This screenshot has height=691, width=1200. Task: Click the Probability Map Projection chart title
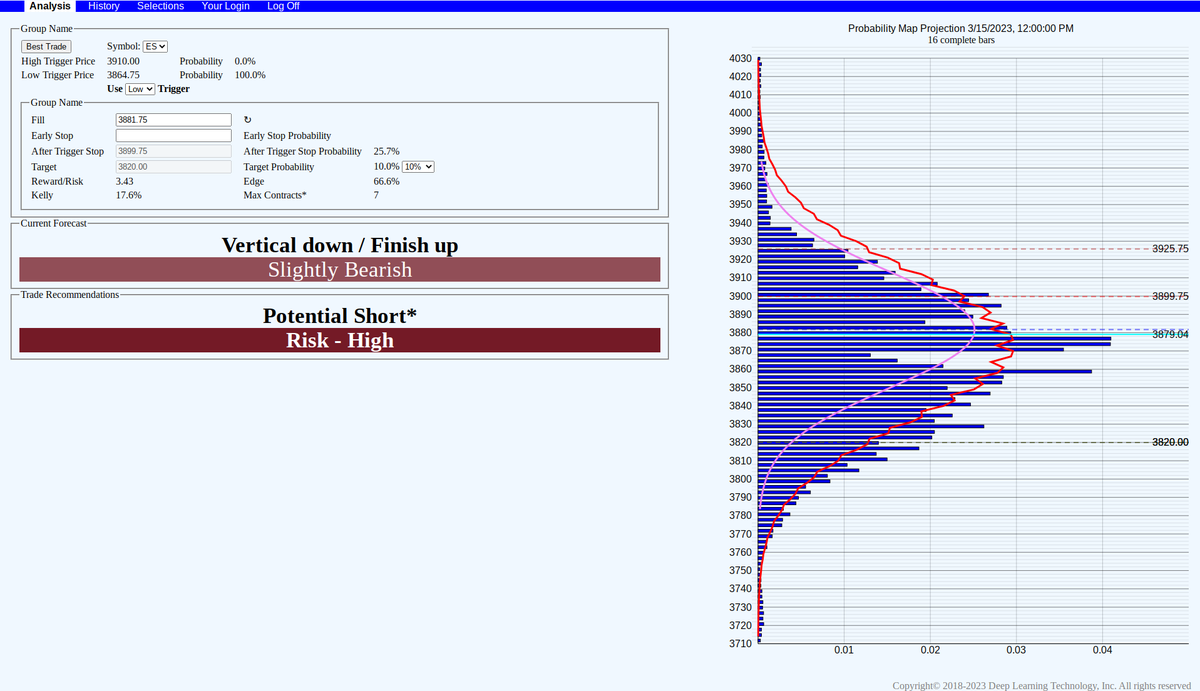(961, 28)
